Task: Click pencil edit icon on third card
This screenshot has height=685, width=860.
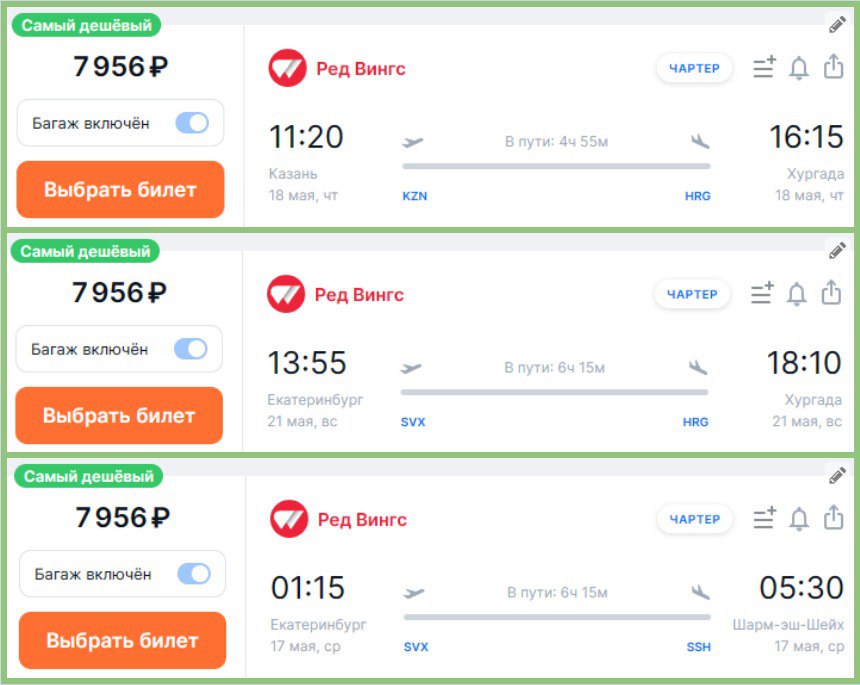Action: click(837, 476)
